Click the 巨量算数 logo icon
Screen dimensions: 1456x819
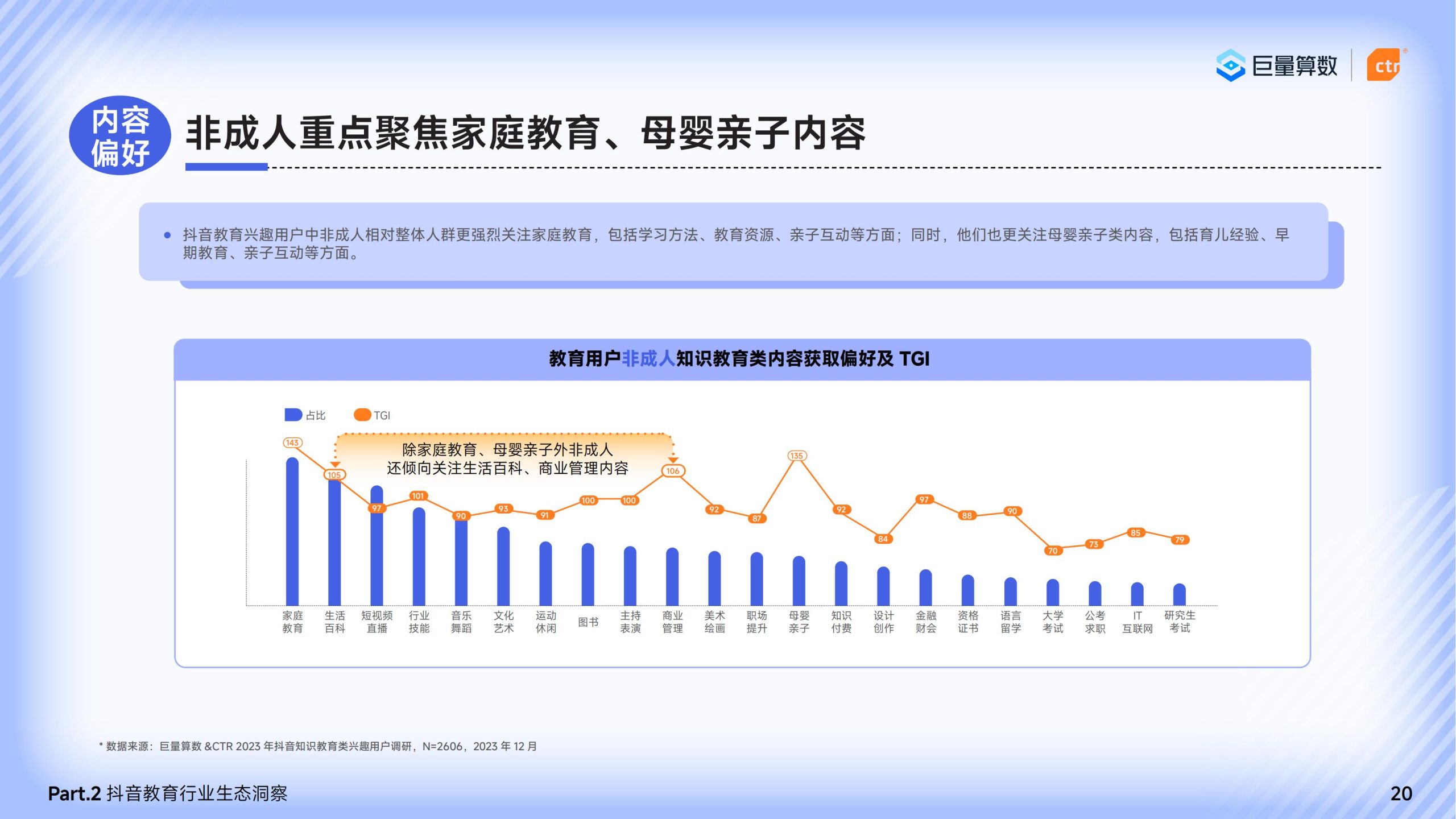click(1230, 65)
